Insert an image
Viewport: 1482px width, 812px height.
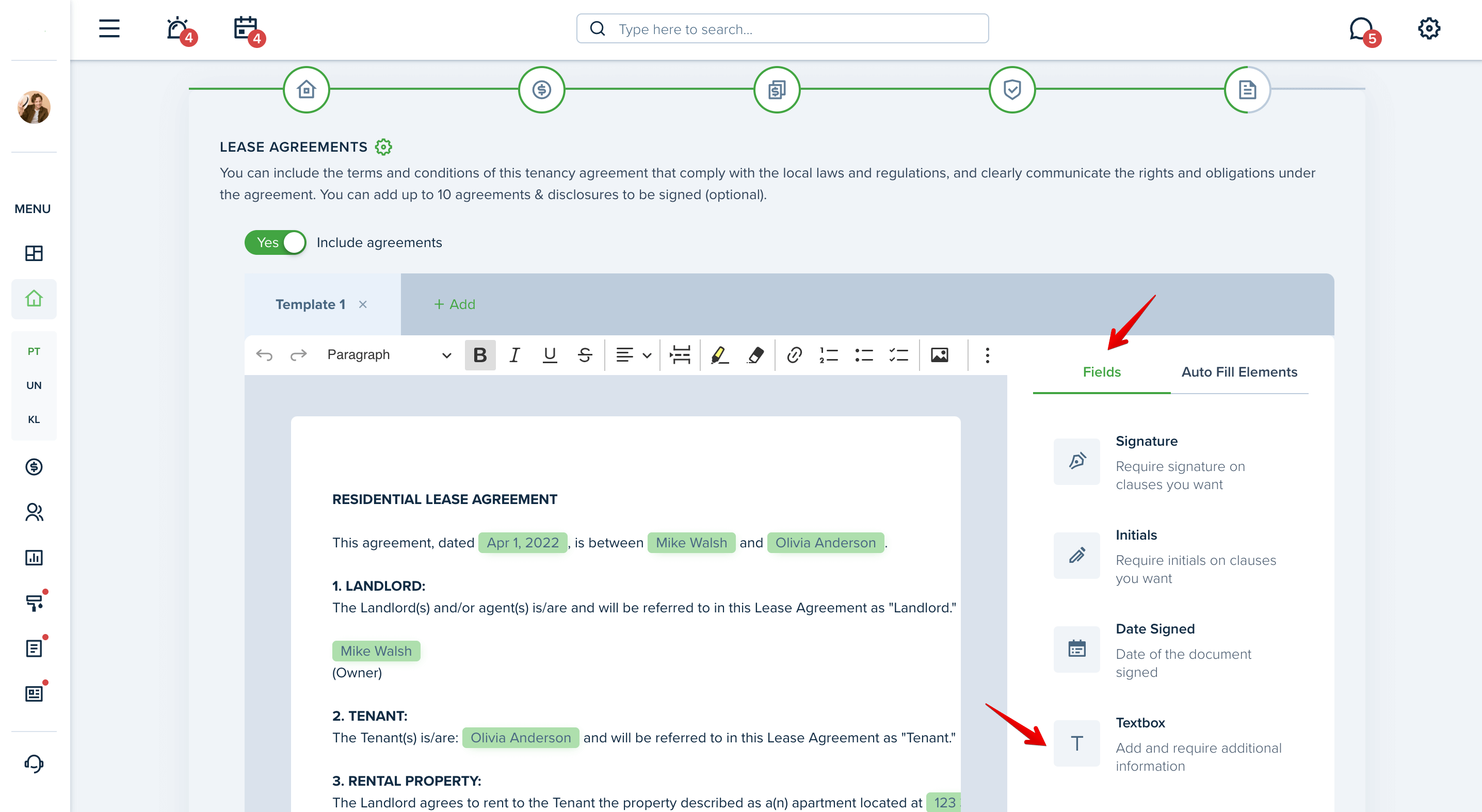[x=939, y=355]
